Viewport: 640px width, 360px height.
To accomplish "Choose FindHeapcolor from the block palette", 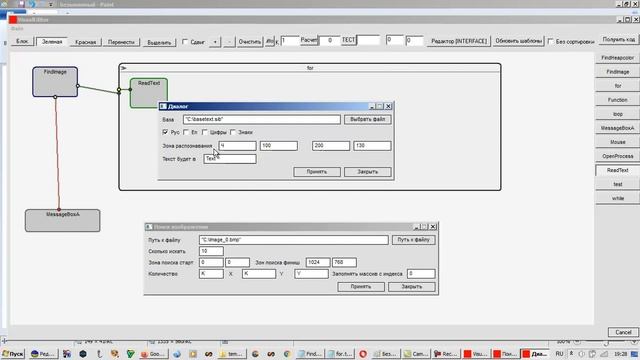I will 617,58.
